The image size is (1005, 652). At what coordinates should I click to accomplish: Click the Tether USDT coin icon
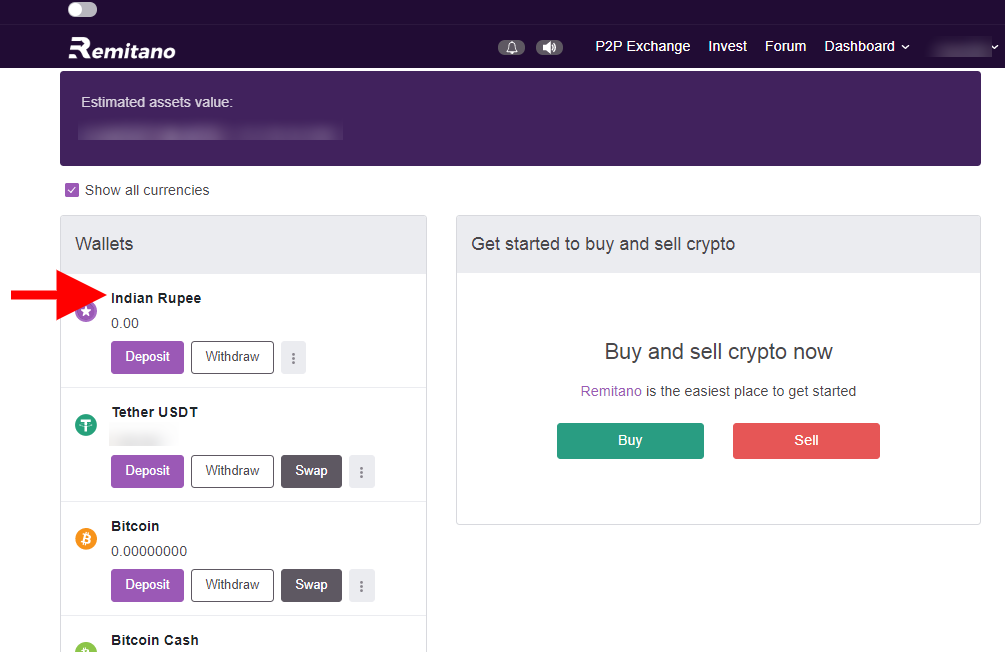click(x=87, y=425)
